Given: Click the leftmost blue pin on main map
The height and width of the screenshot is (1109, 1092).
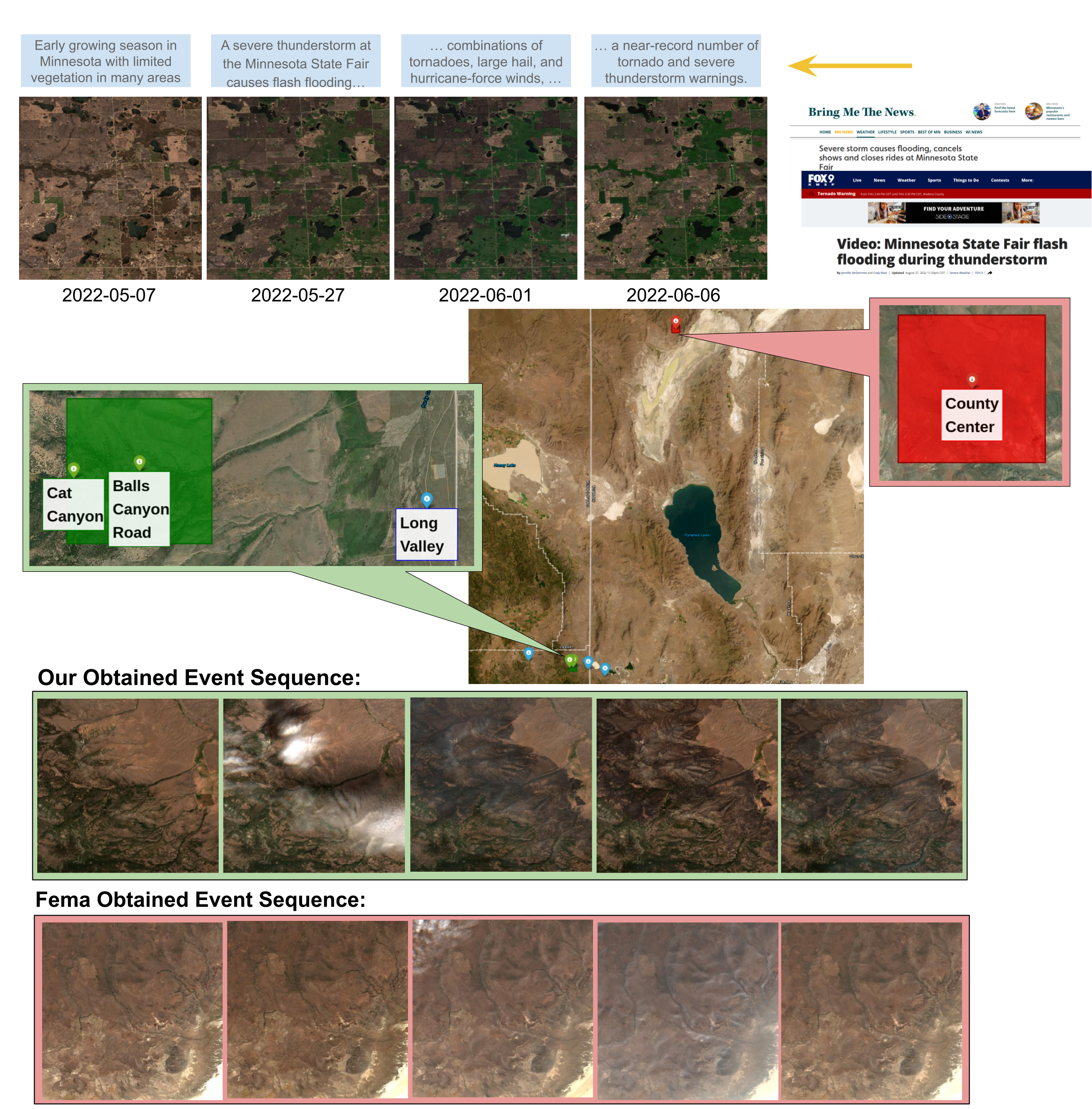Looking at the screenshot, I should [529, 653].
